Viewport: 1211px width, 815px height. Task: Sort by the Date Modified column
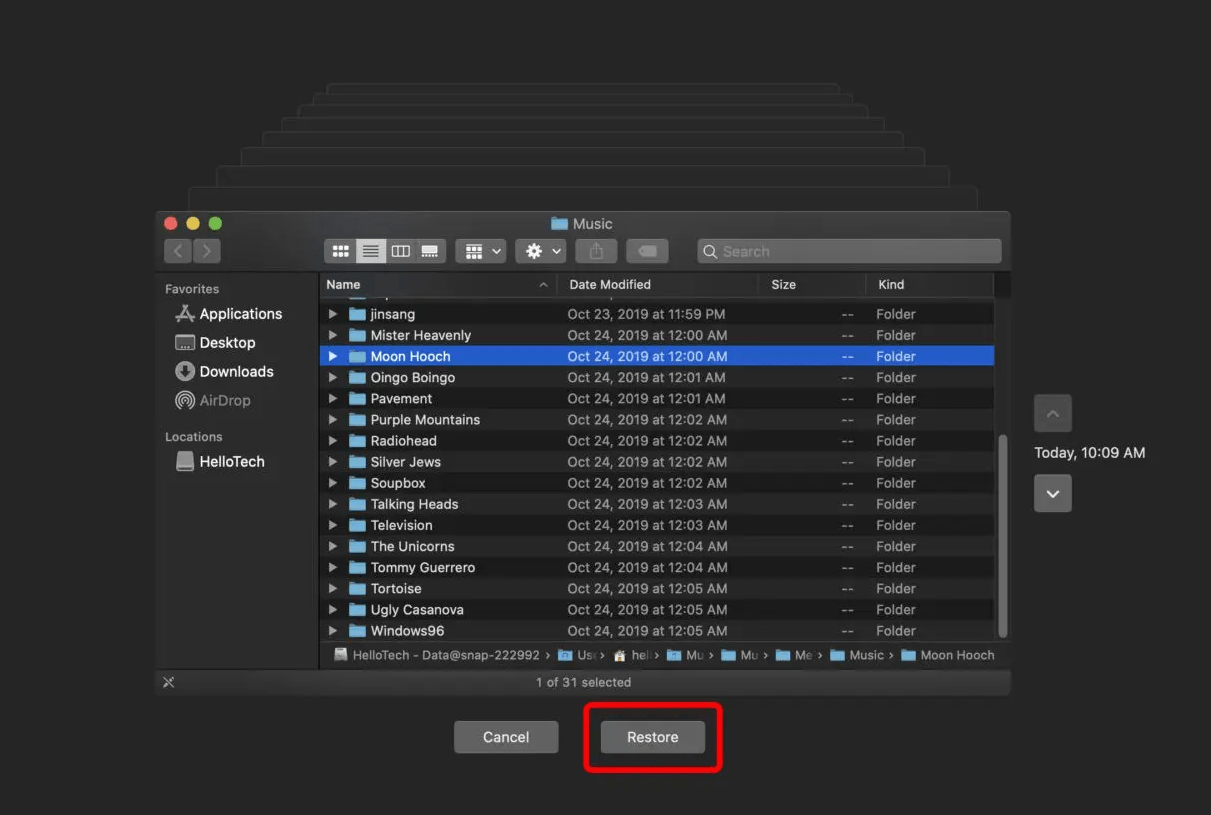pos(658,285)
